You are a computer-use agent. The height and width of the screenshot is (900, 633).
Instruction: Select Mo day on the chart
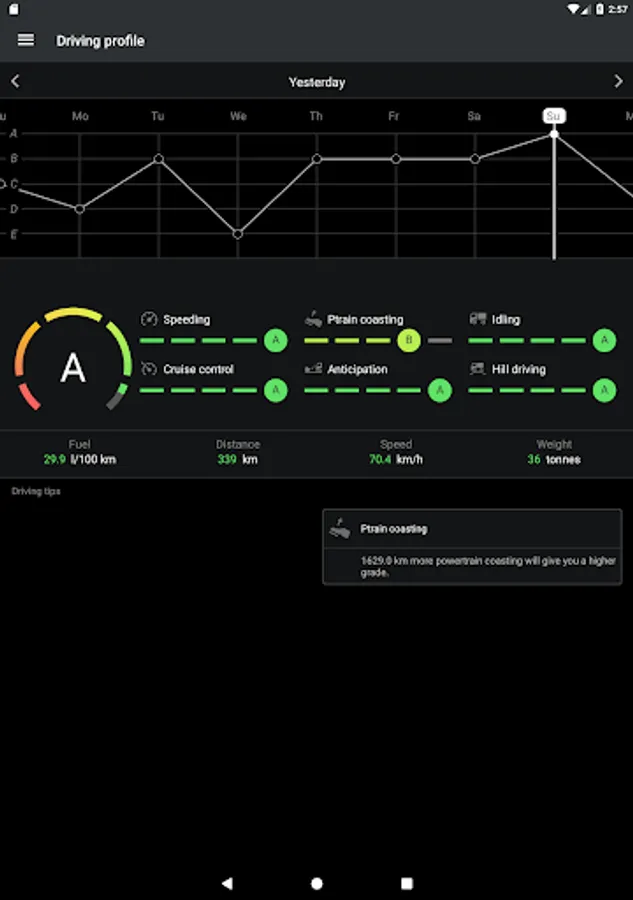80,116
